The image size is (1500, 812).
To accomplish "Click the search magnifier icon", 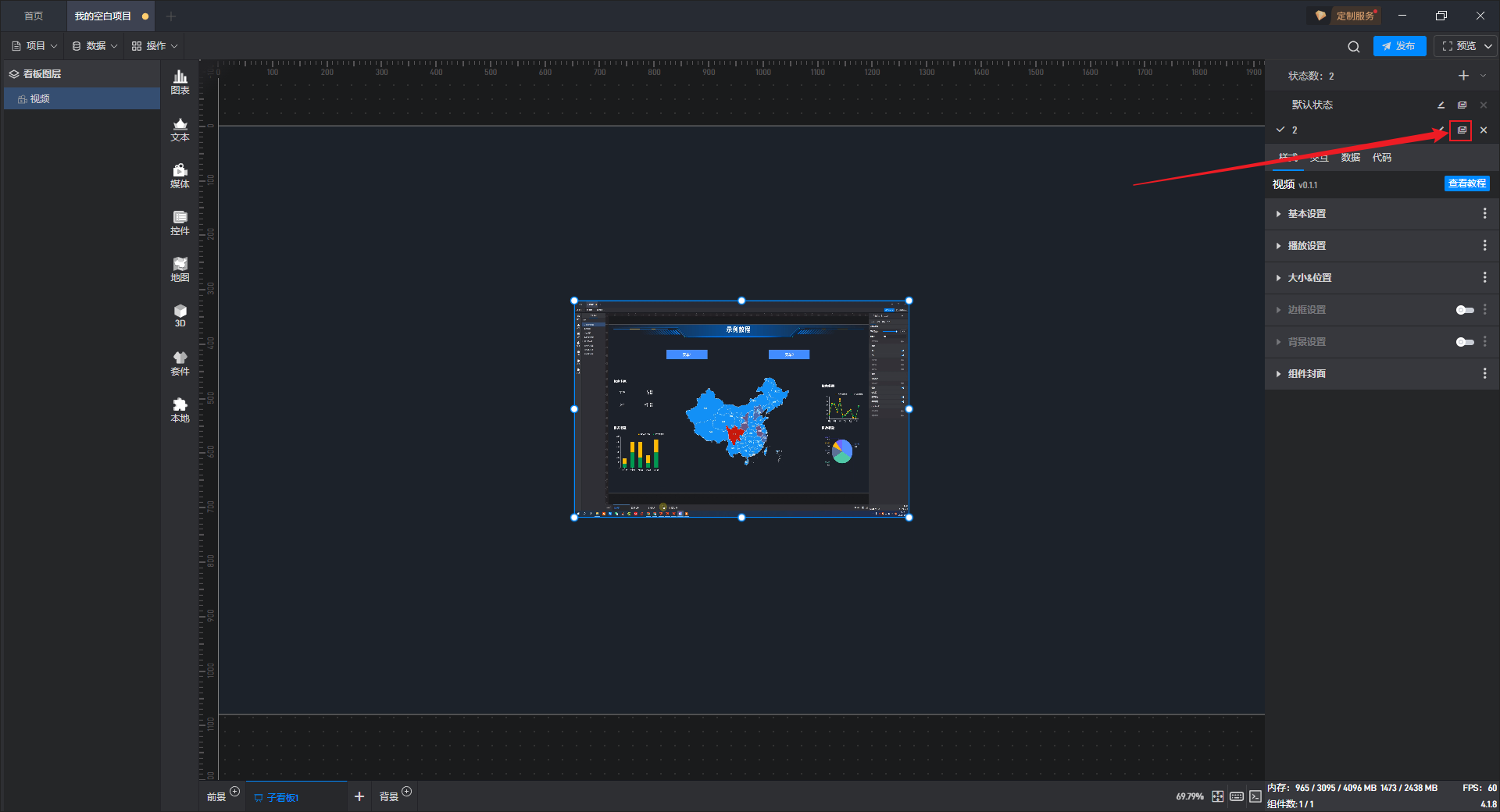I will (1353, 47).
